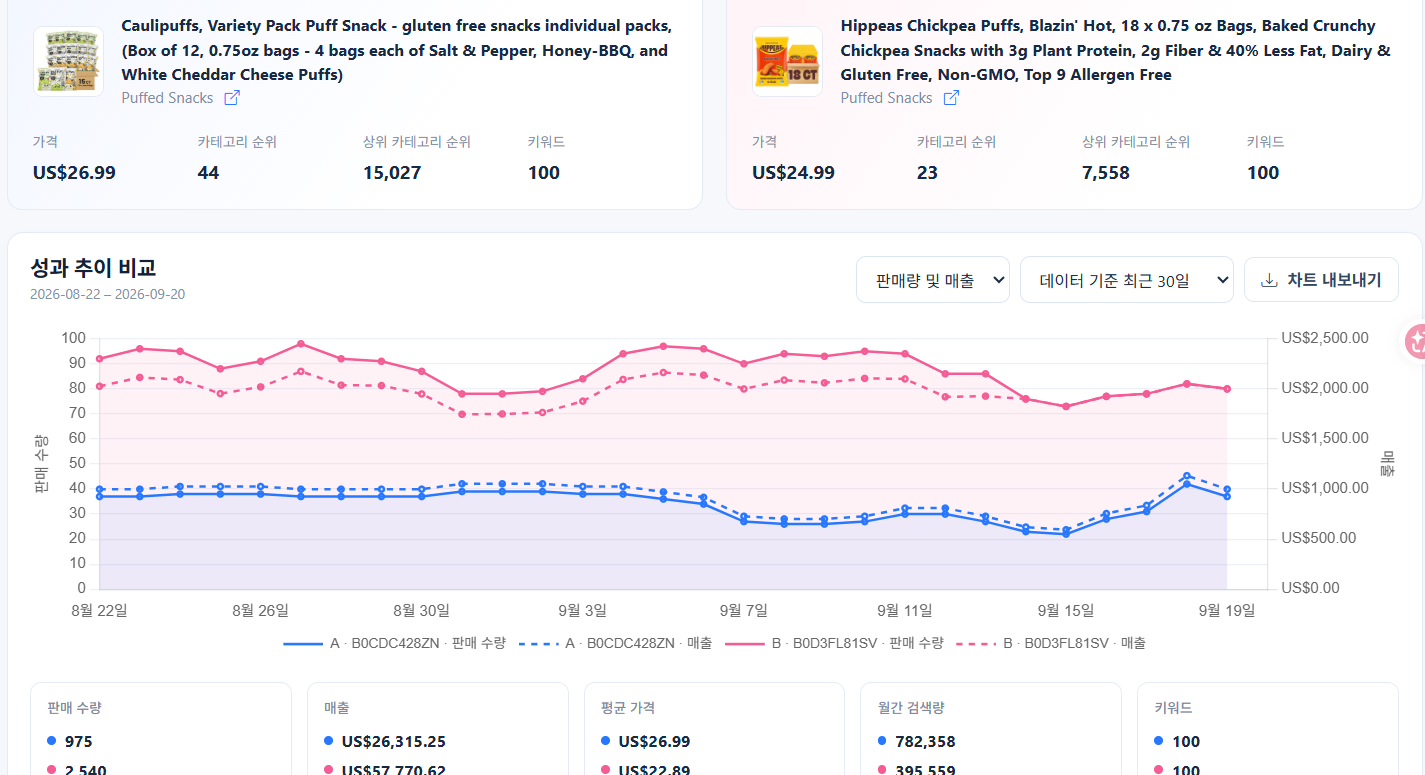Click the blue data point peak near 9월 18일
The height and width of the screenshot is (775, 1425).
1187,484
